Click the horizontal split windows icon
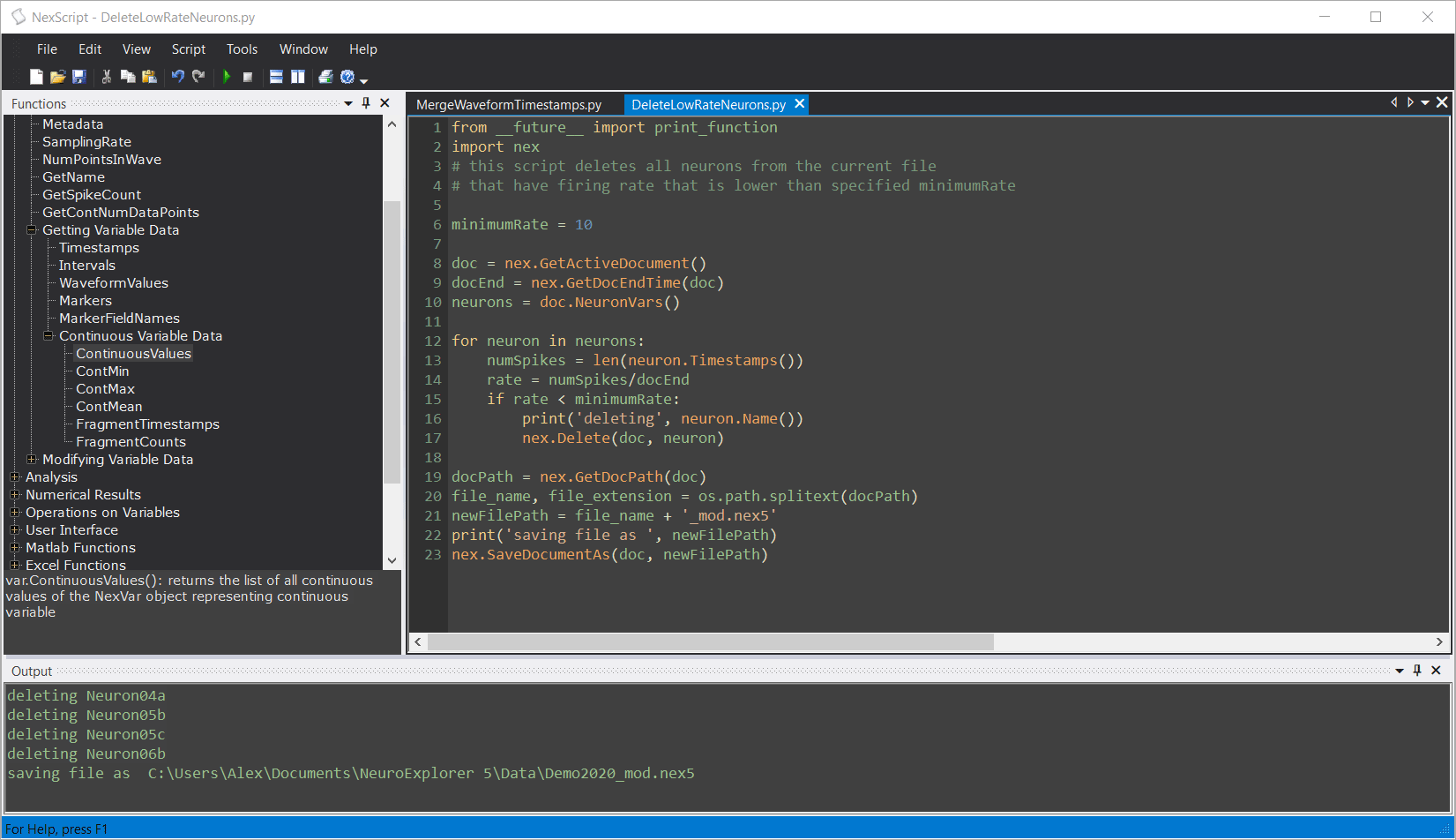Screen dimensions: 1456x840 (x=276, y=77)
